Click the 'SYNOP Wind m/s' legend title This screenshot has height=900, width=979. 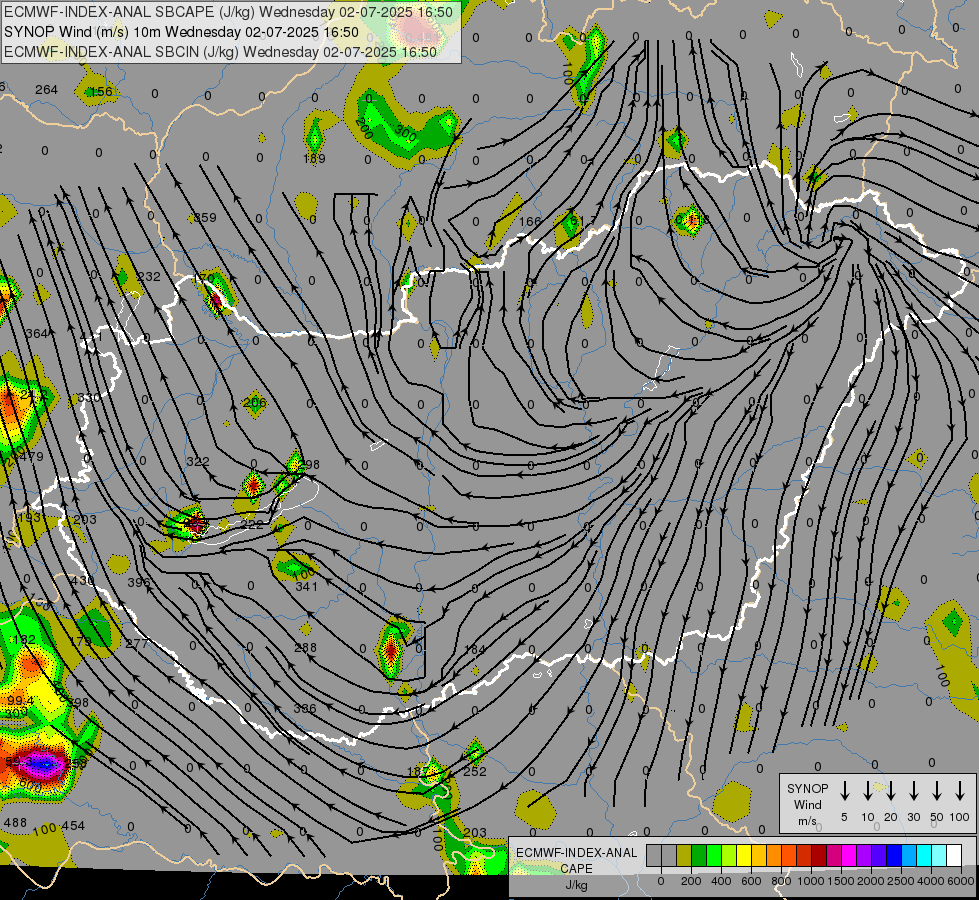pyautogui.click(x=807, y=804)
